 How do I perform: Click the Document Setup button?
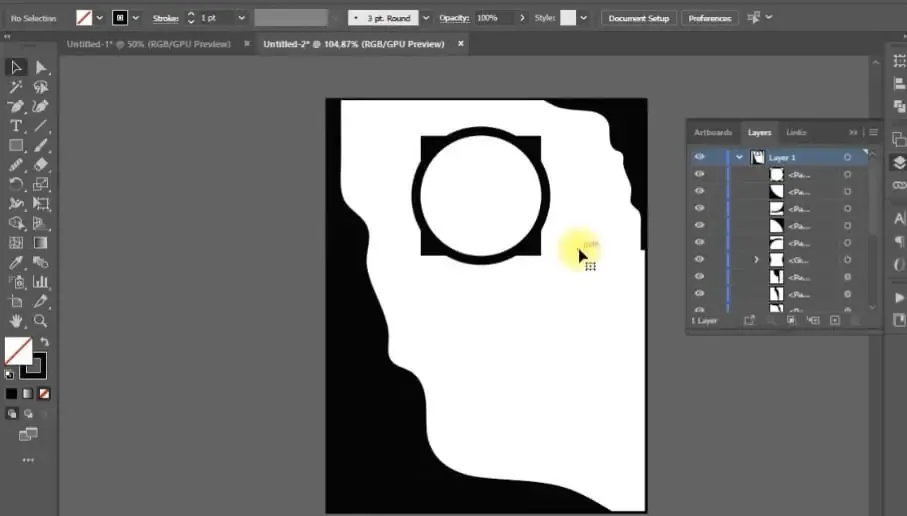tap(641, 18)
